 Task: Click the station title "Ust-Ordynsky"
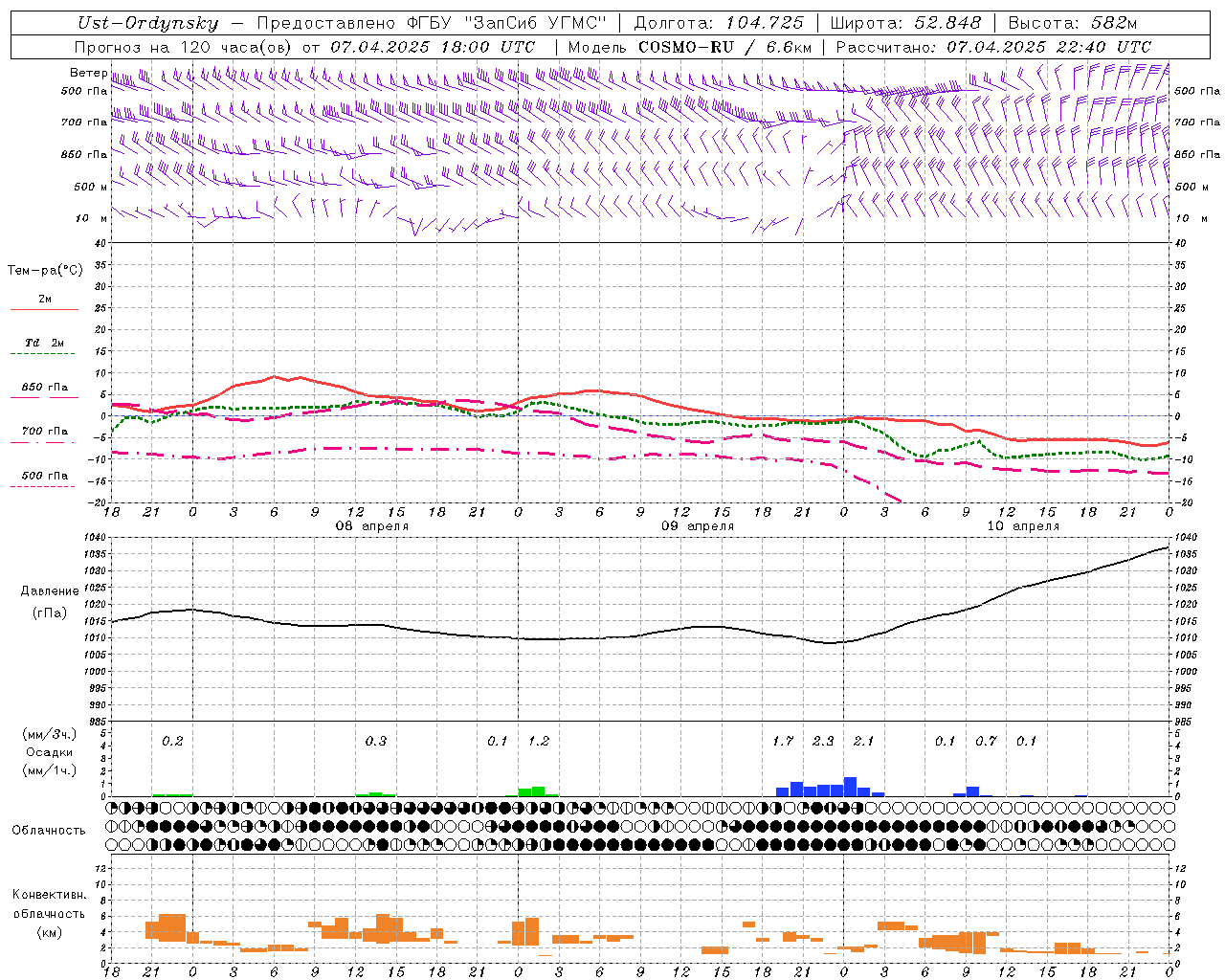click(148, 23)
